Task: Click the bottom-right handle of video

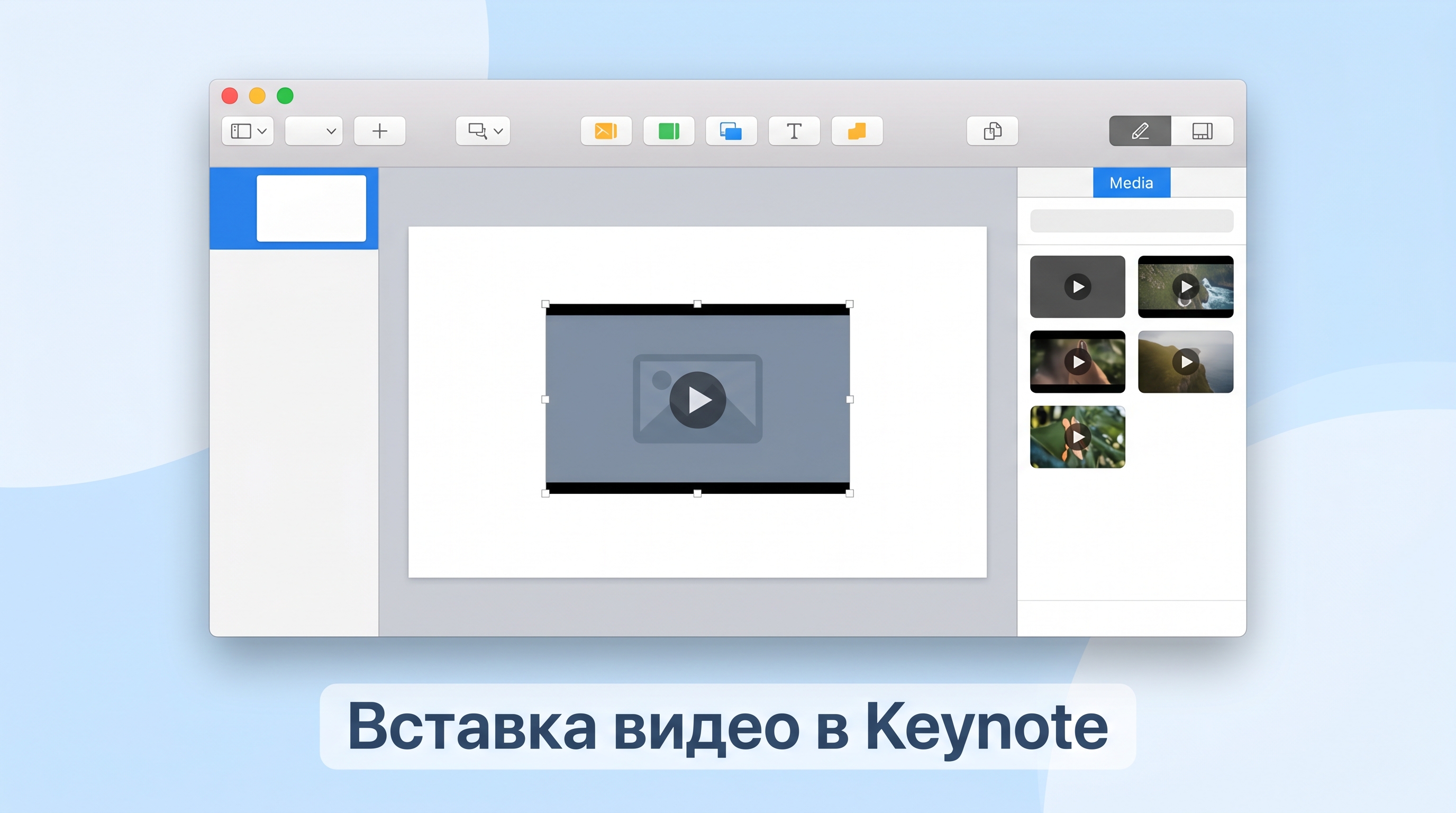Action: click(x=850, y=493)
